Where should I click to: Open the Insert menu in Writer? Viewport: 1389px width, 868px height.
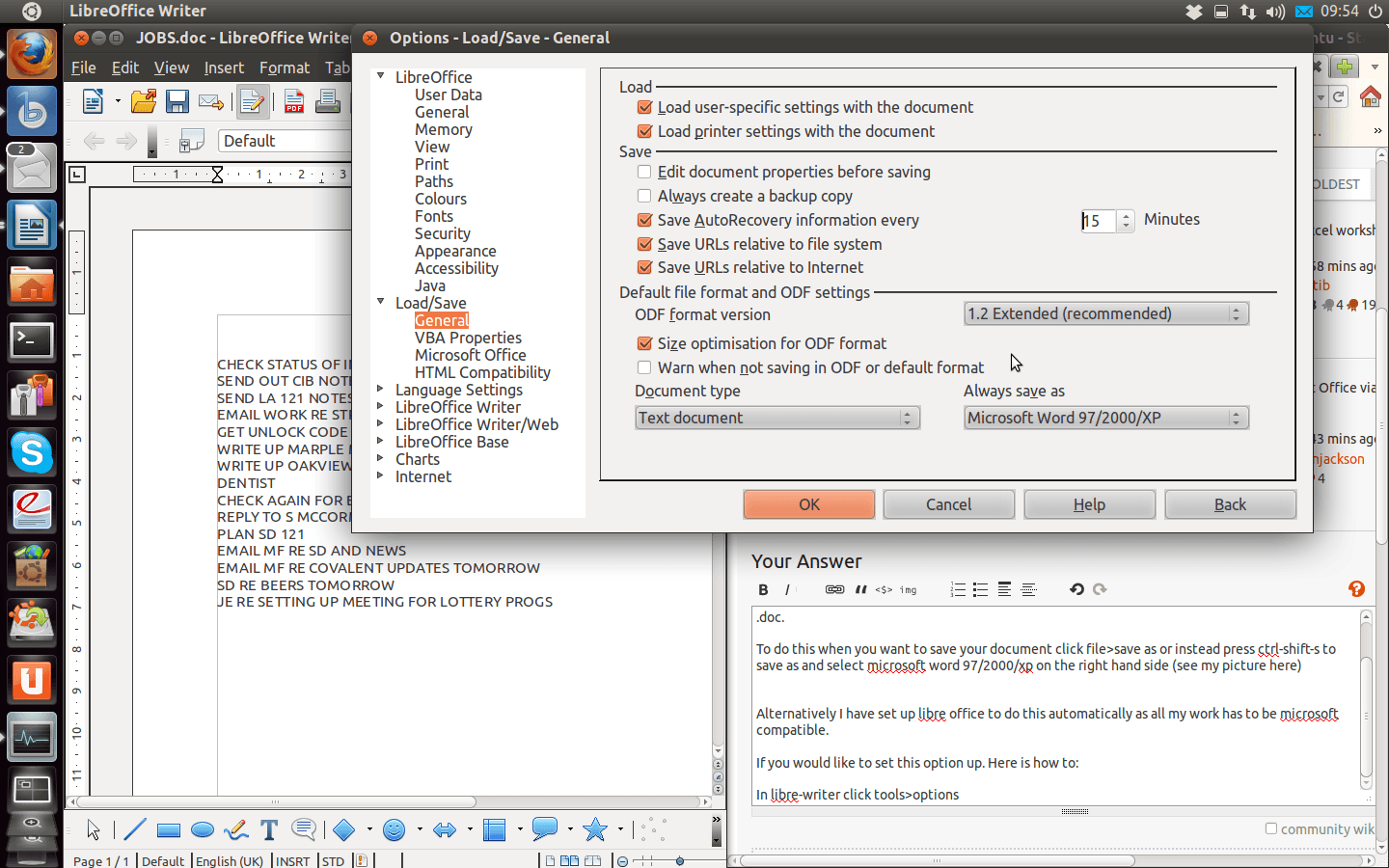224,68
